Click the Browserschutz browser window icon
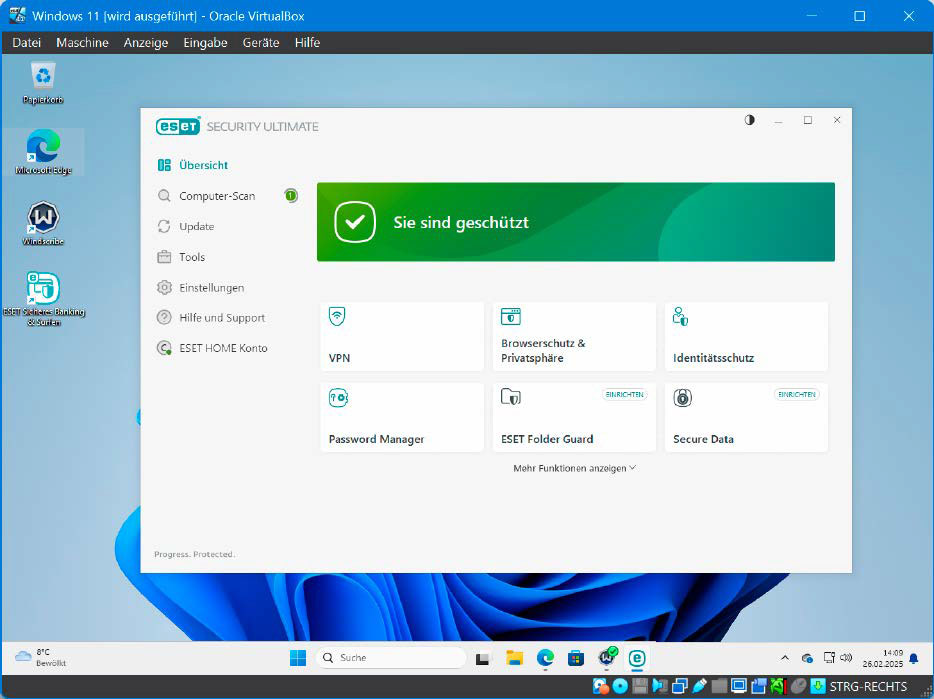Image resolution: width=934 pixels, height=699 pixels. (510, 316)
